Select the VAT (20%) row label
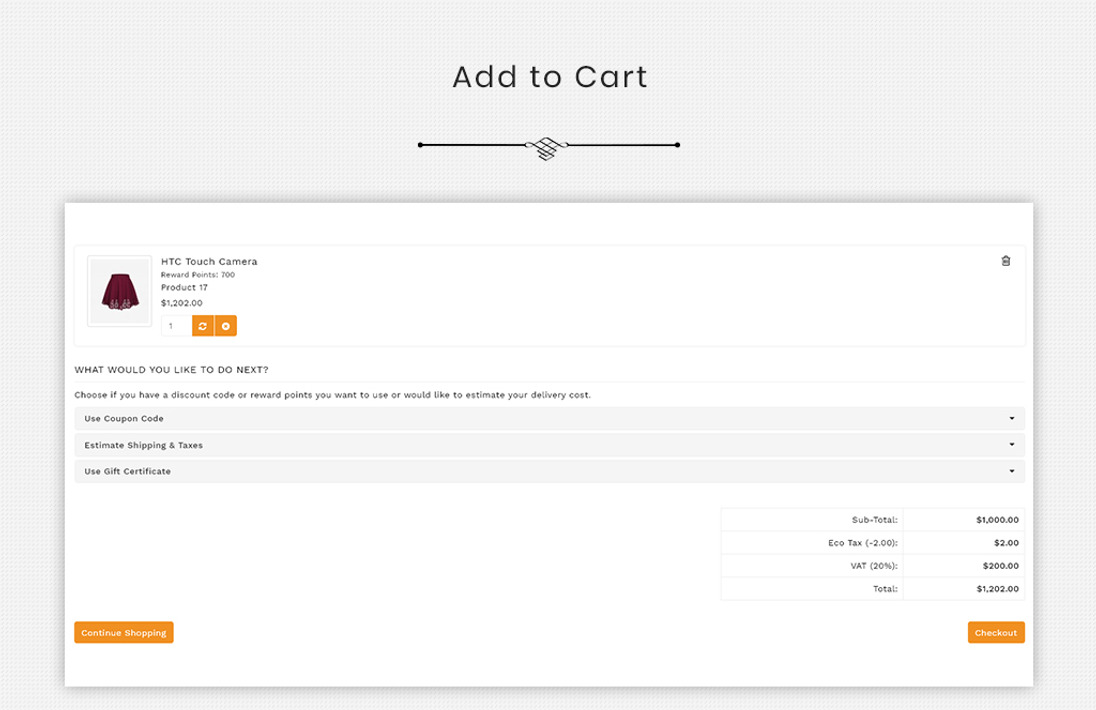This screenshot has width=1096, height=710. (x=873, y=566)
